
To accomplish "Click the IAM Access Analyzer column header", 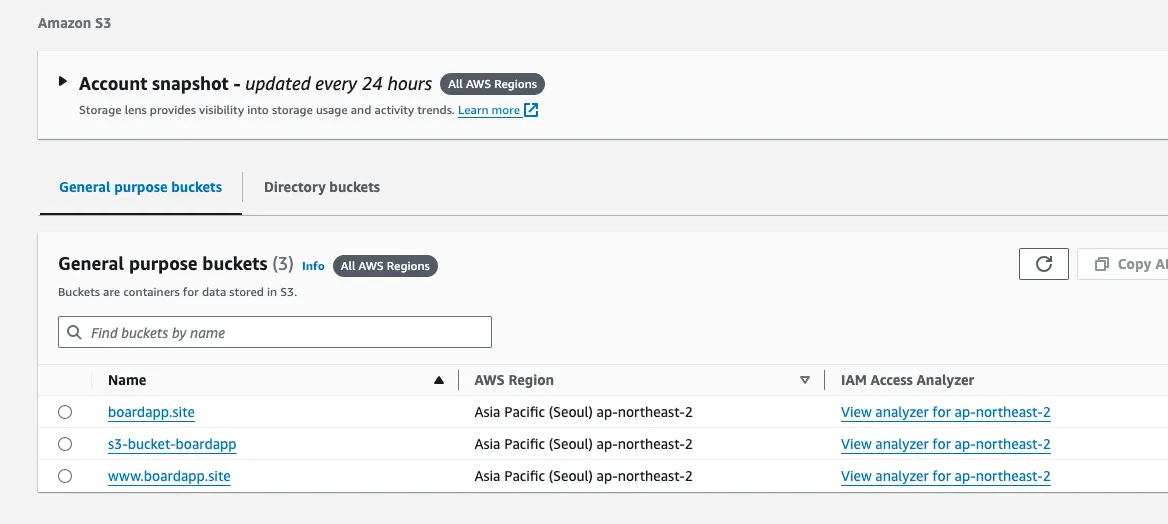I will pos(907,380).
